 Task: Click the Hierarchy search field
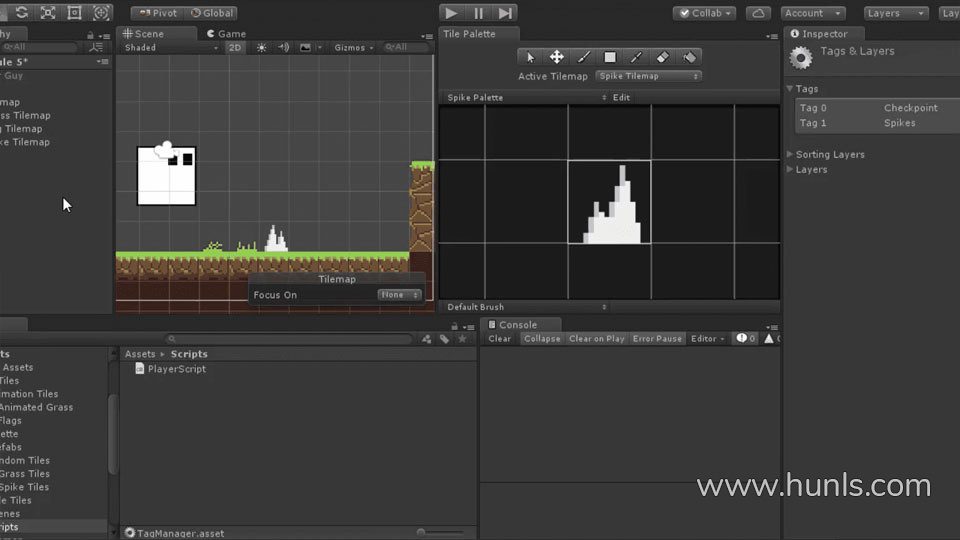(x=39, y=47)
